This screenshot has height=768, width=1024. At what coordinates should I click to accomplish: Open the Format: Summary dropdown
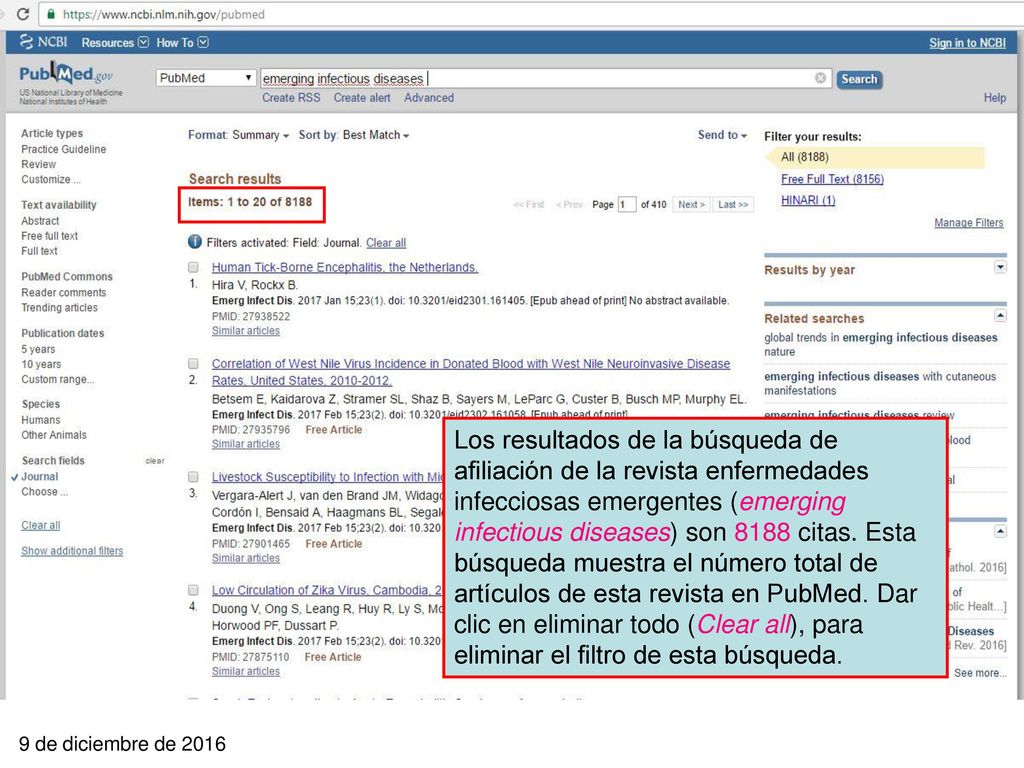238,135
